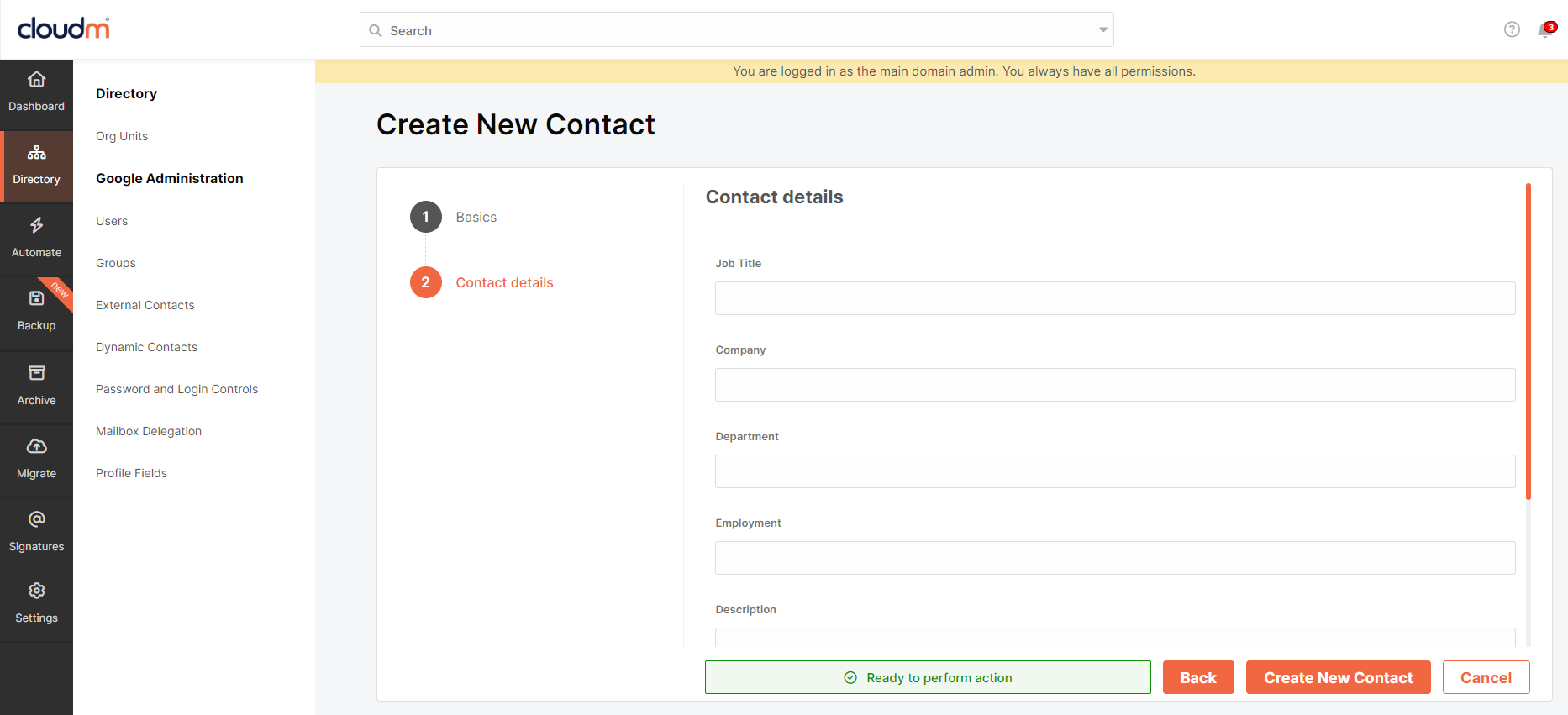Open the Automate lightning icon
The width and height of the screenshot is (1568, 715).
[x=36, y=225]
